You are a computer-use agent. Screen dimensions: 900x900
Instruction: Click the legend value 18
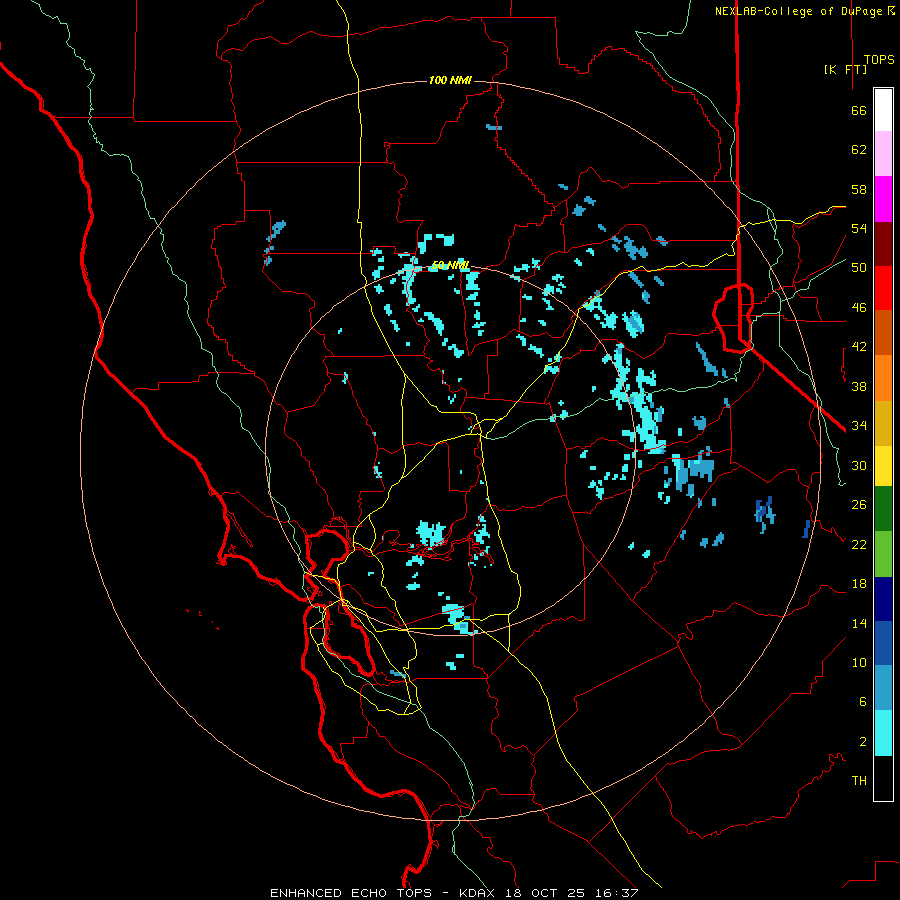tap(859, 584)
